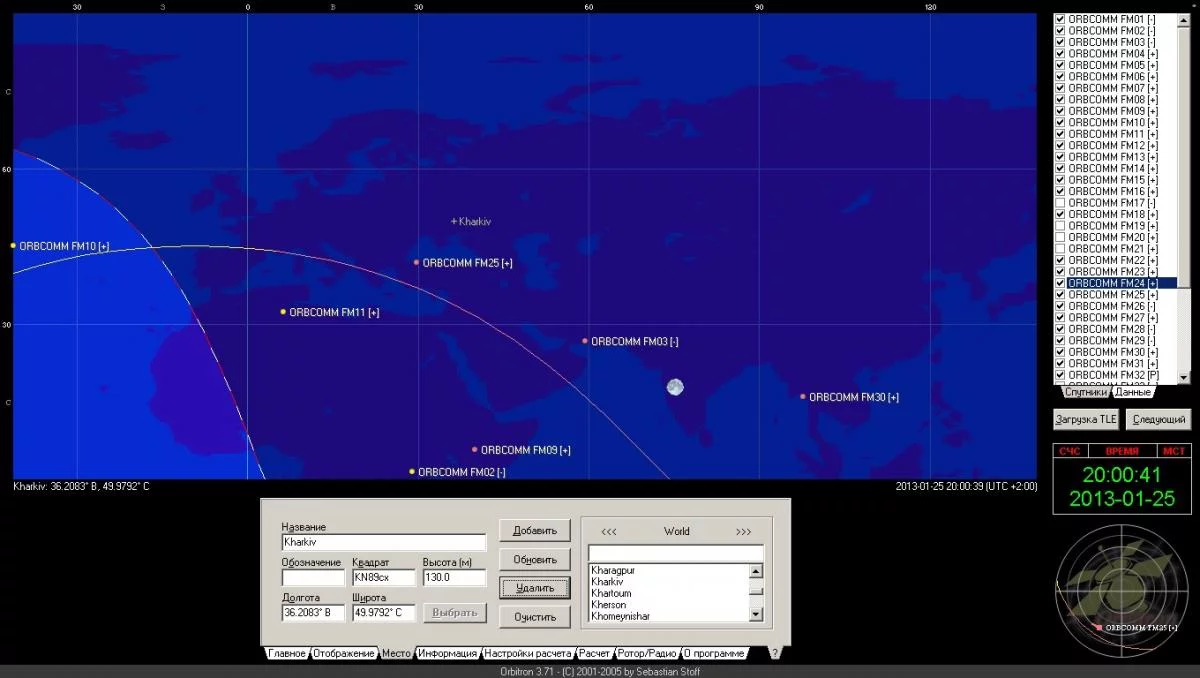
Task: Open the О программе tab
Action: coord(714,653)
